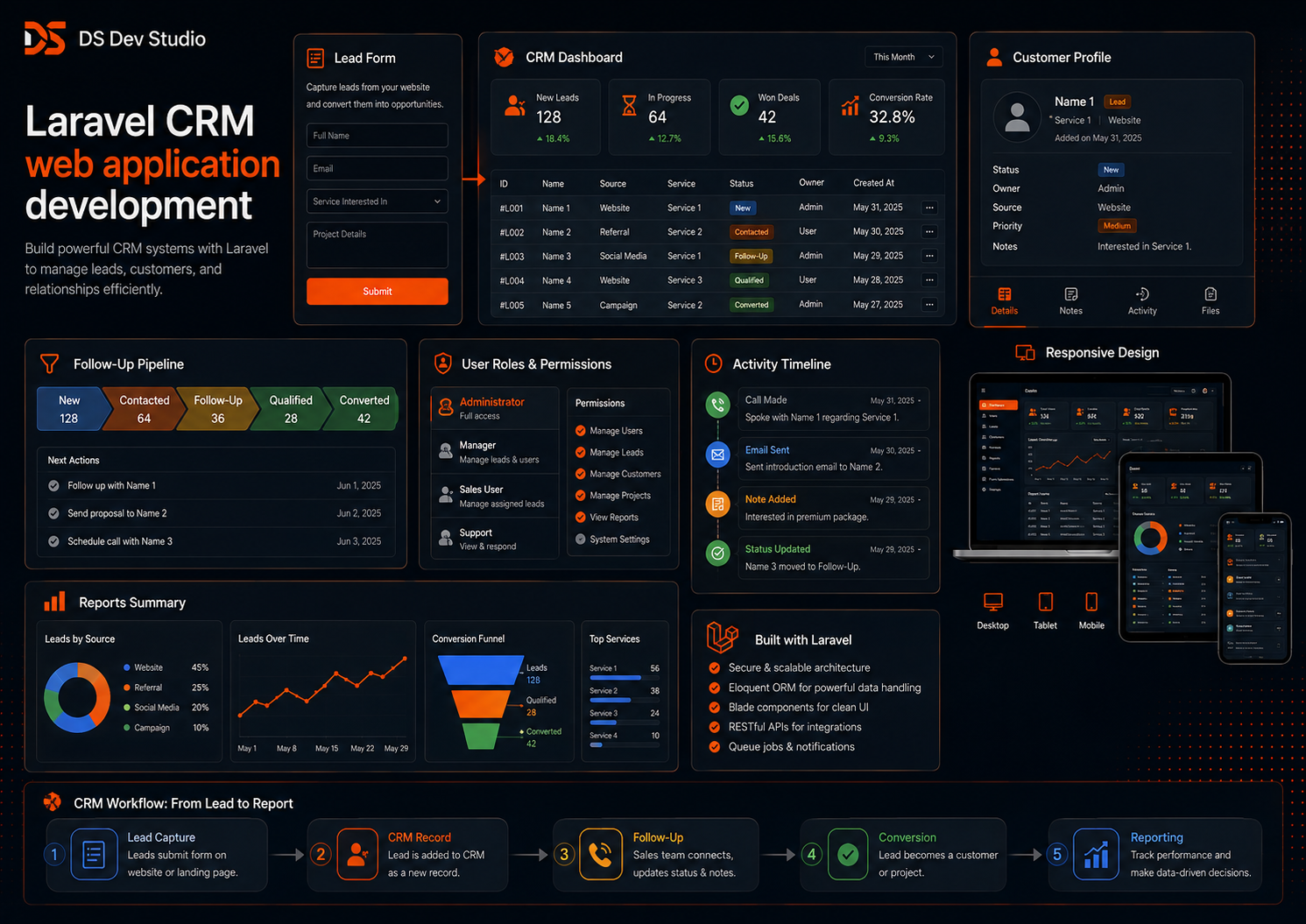Click the Campaign legend color dot
Image resolution: width=1306 pixels, height=924 pixels.
(x=127, y=728)
